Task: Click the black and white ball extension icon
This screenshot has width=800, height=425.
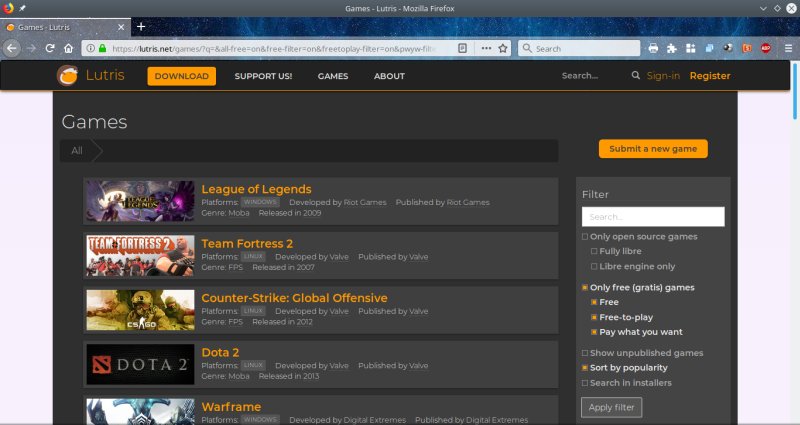Action: point(728,48)
